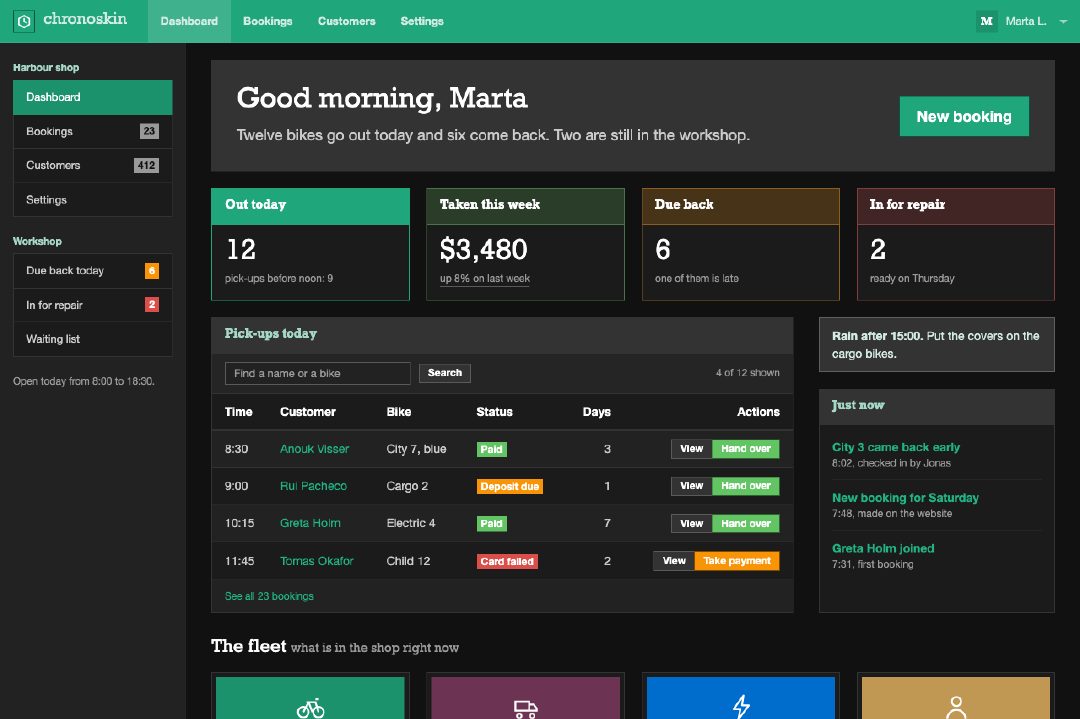Click the Customer column header
This screenshot has height=719, width=1080.
point(308,412)
